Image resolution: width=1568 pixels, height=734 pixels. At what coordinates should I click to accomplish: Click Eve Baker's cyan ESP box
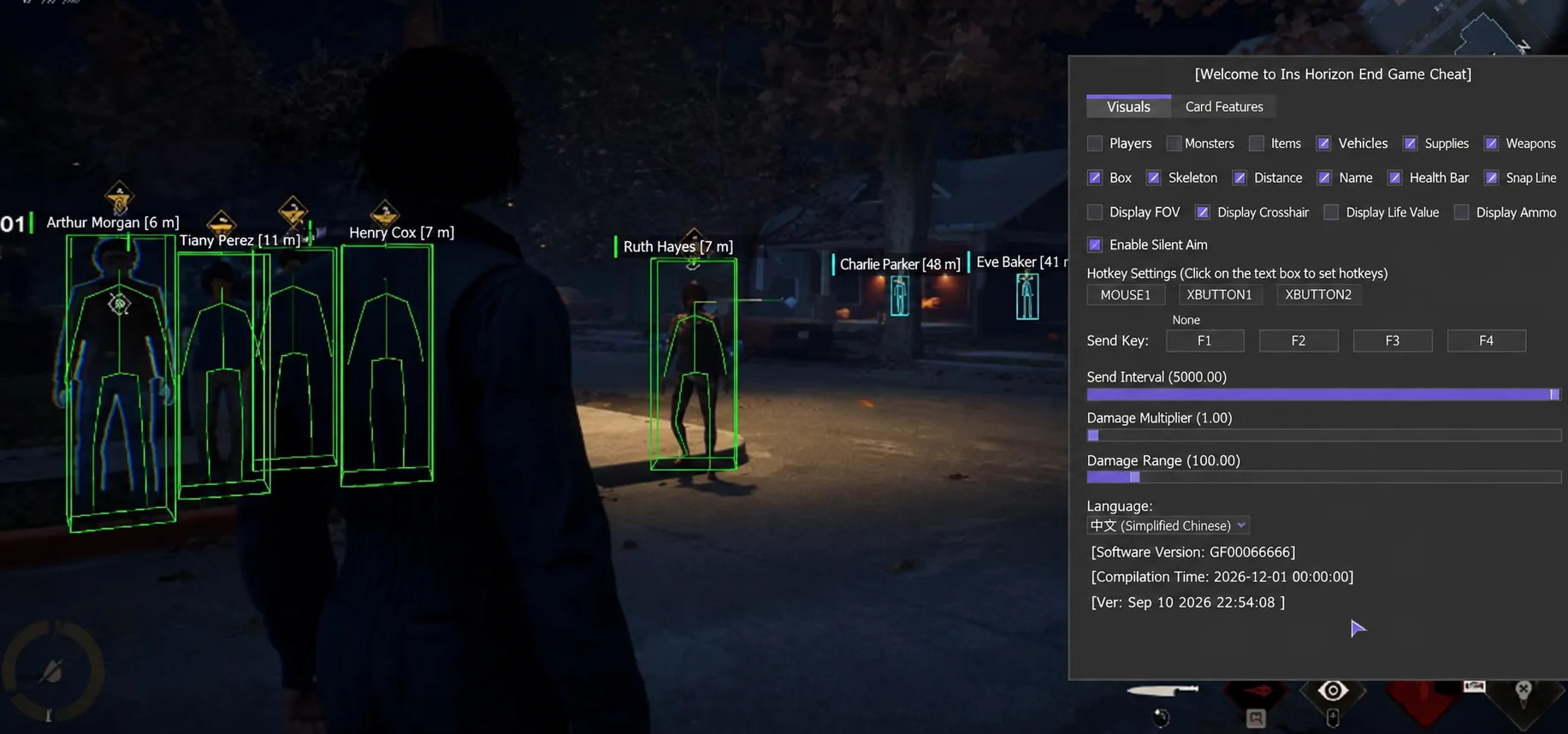pyautogui.click(x=1027, y=296)
